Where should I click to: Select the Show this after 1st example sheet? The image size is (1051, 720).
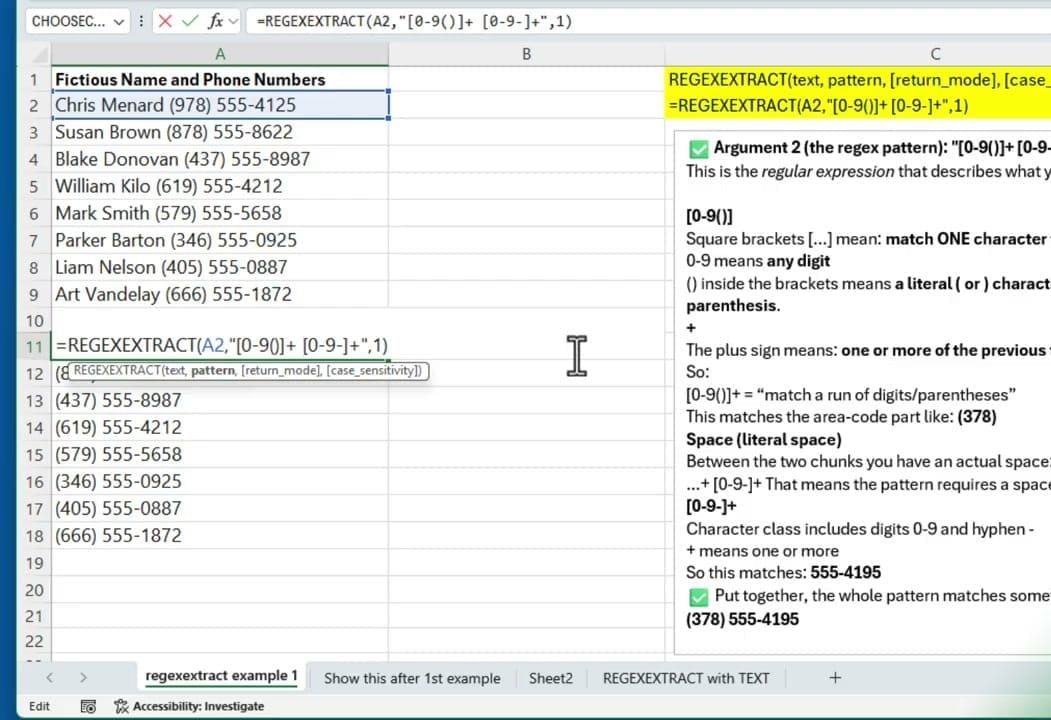412,678
